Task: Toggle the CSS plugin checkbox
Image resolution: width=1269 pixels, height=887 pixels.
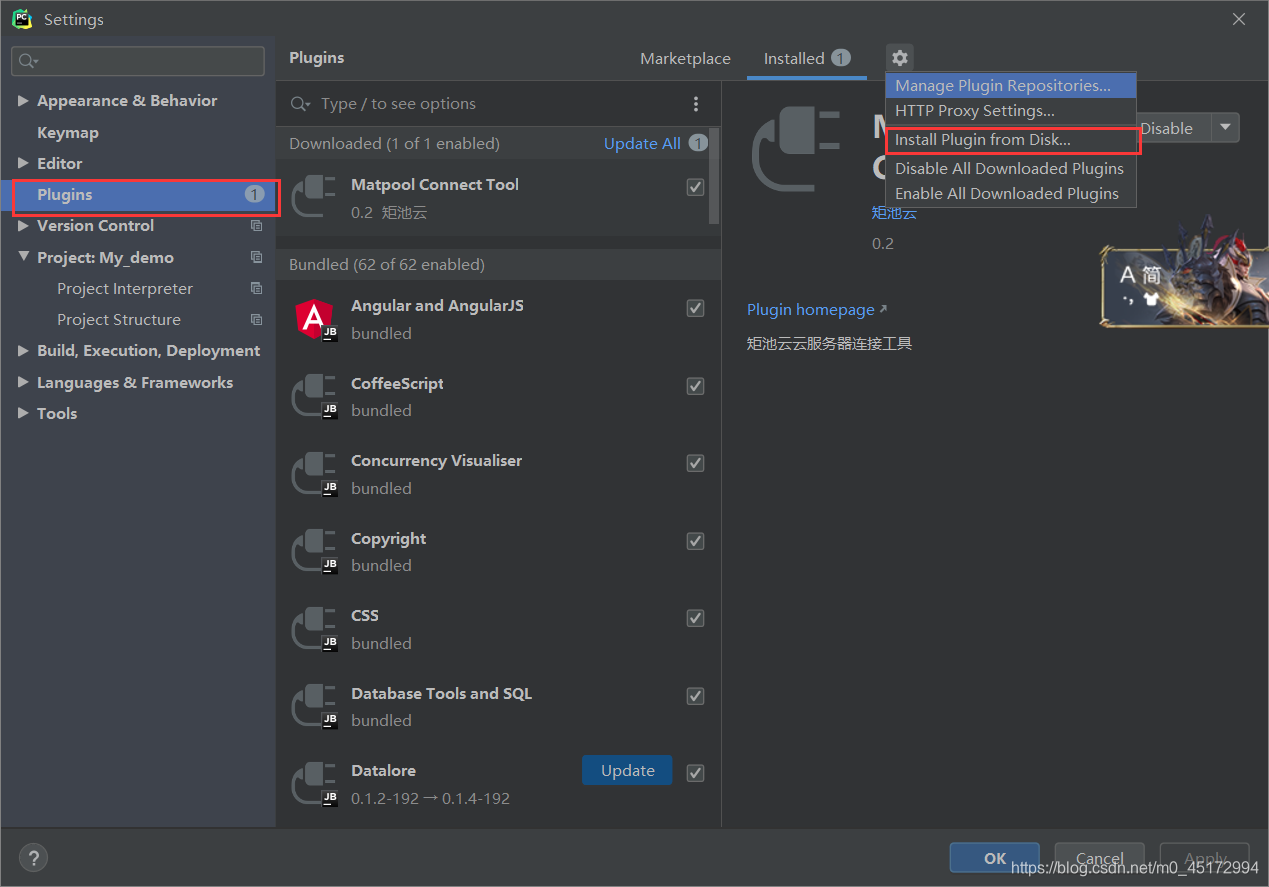Action: [x=695, y=618]
